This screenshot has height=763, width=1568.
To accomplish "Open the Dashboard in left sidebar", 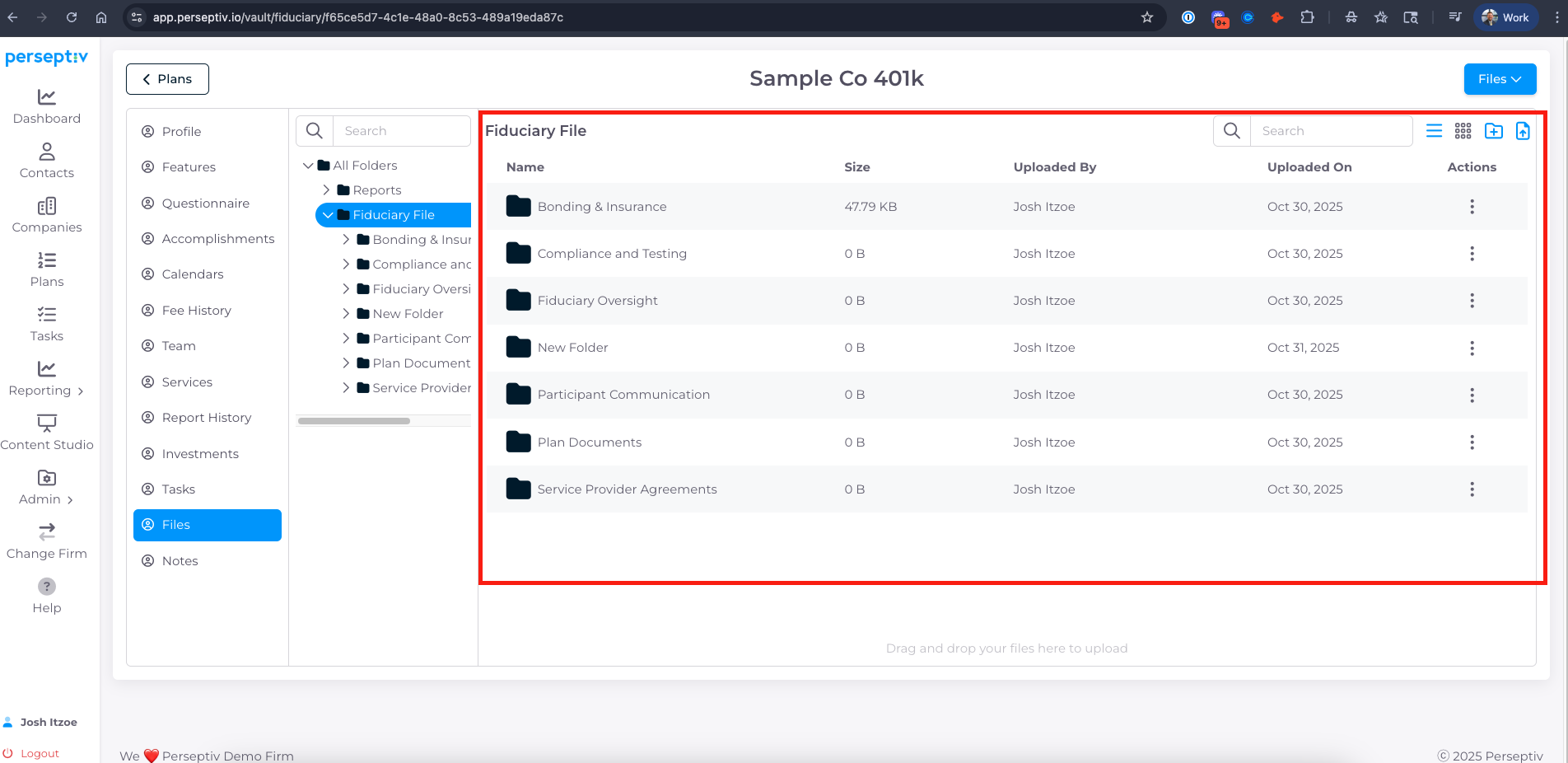I will point(47,107).
